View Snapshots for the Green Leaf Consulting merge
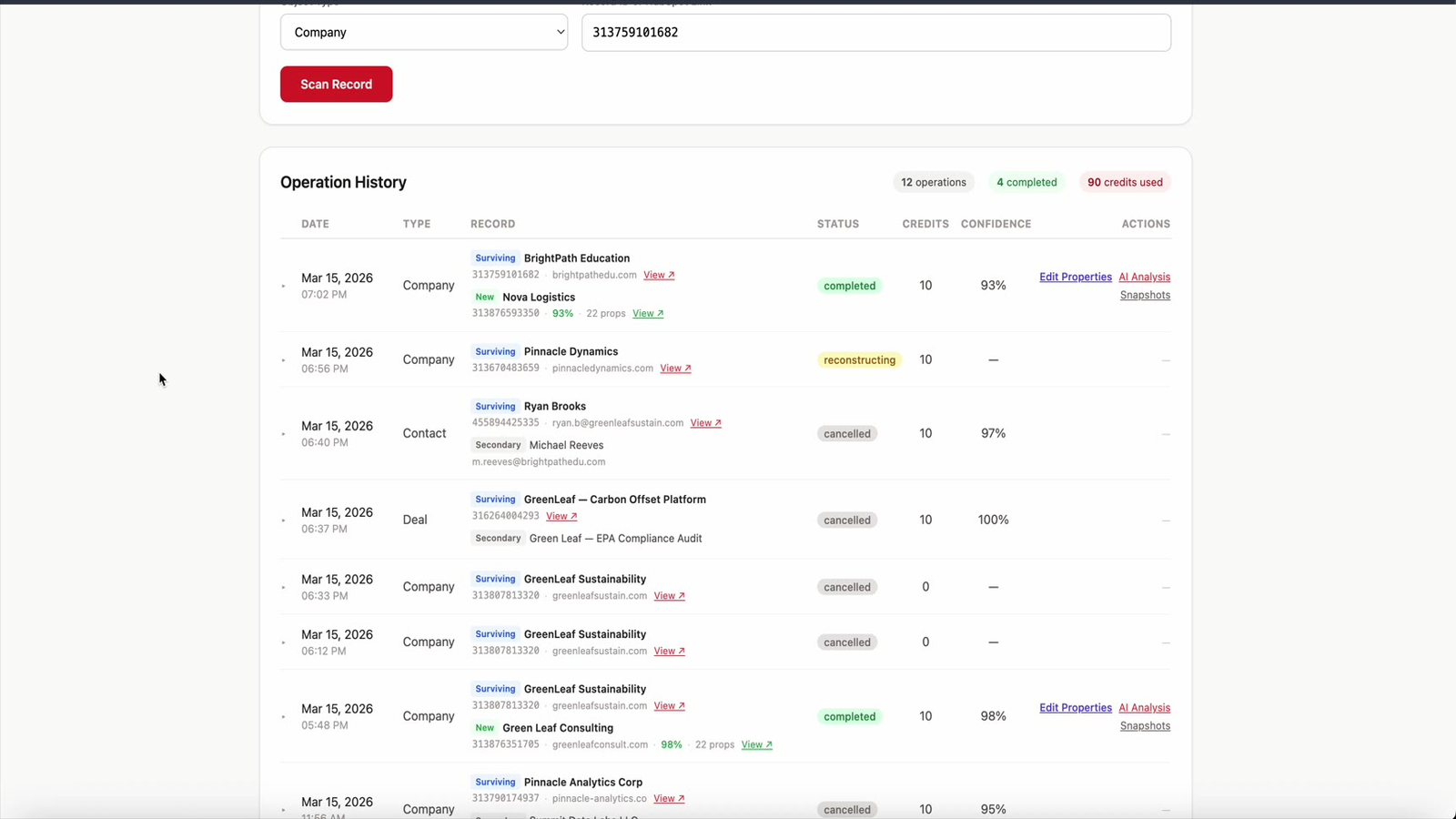Screen dimensions: 1456x819 pyautogui.click(x=1145, y=725)
